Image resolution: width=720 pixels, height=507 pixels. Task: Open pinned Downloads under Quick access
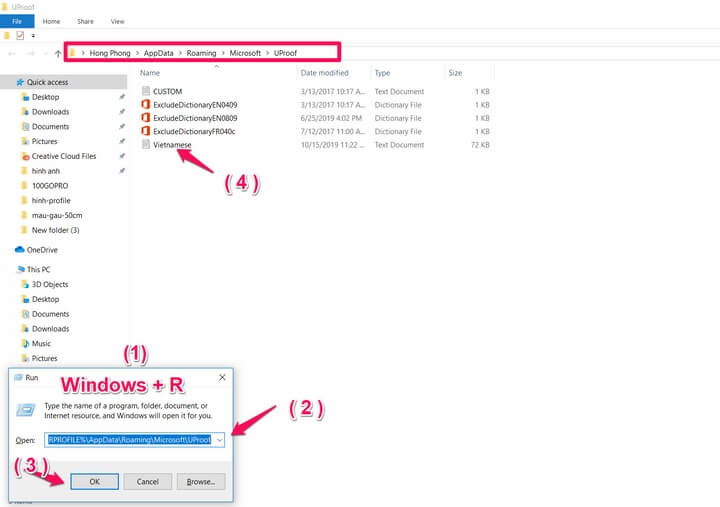[51, 112]
